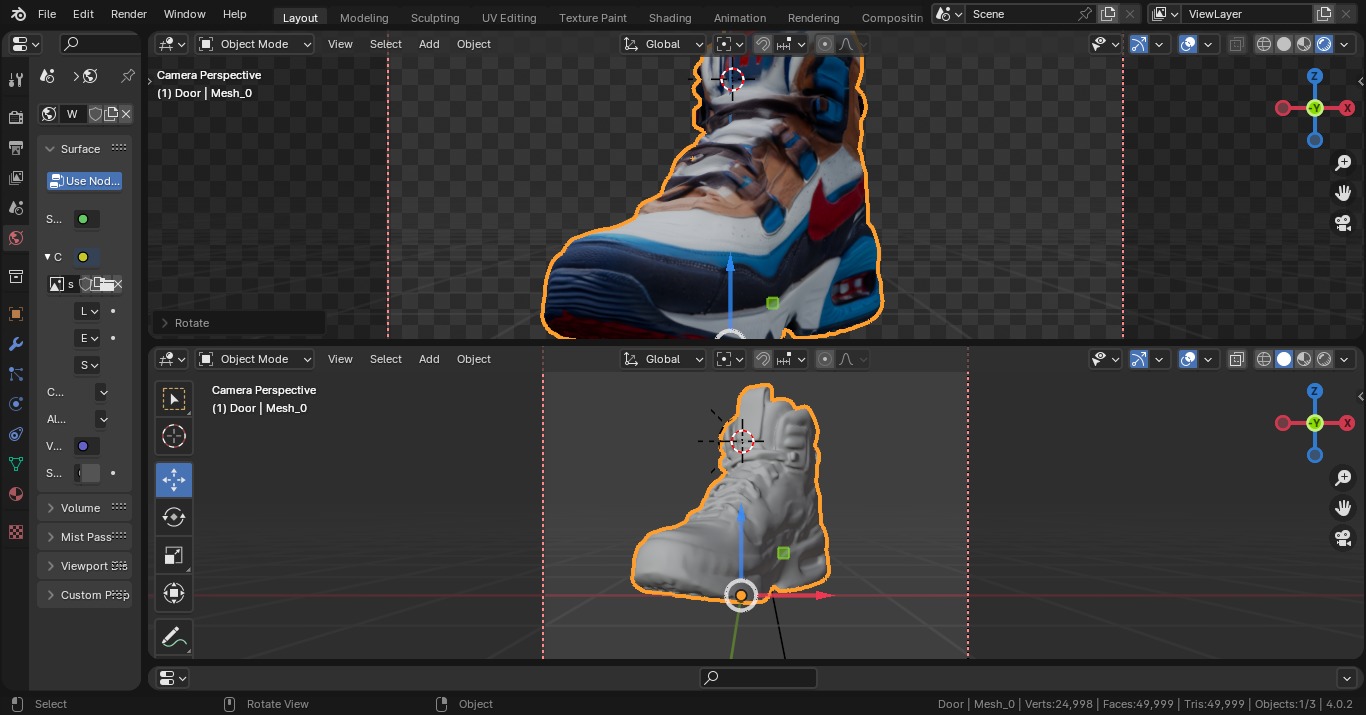Click the Scene name field

point(1020,14)
